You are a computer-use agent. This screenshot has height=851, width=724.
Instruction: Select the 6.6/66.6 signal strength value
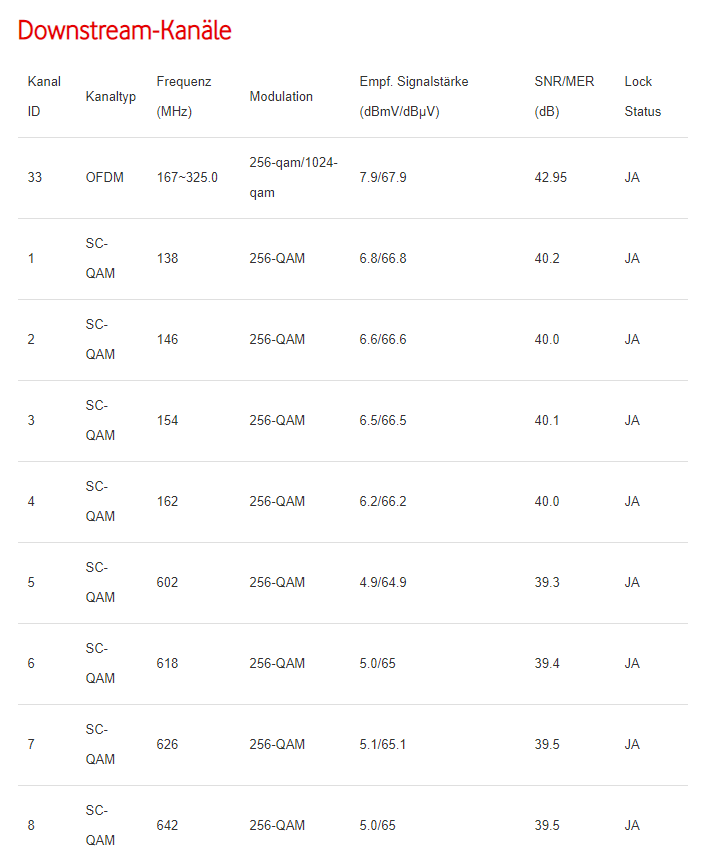(383, 340)
